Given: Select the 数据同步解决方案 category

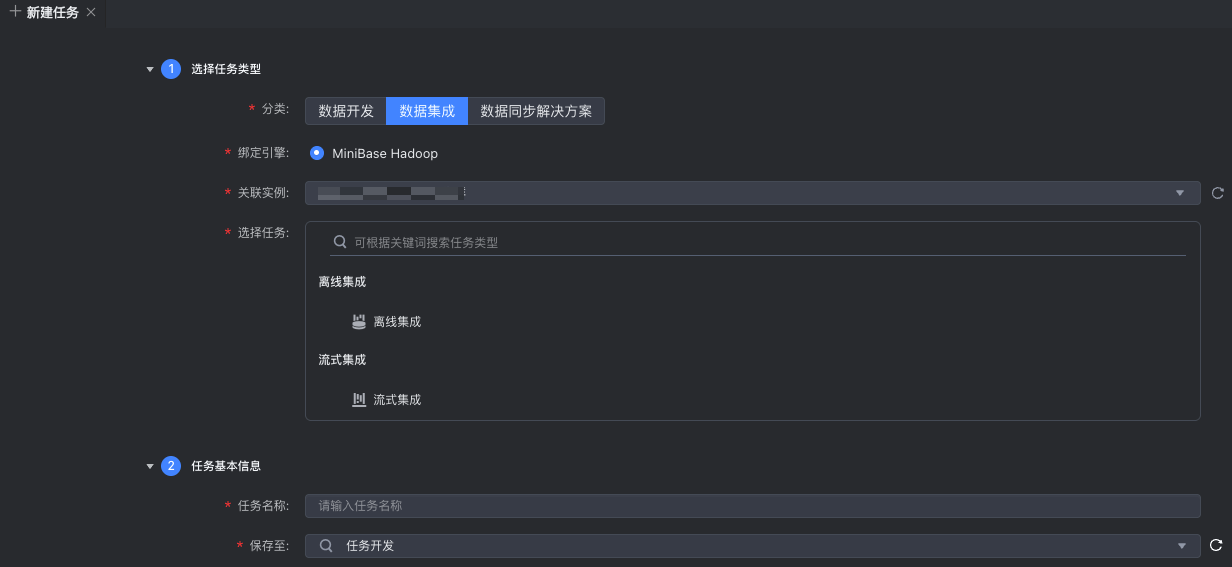Looking at the screenshot, I should pos(536,111).
